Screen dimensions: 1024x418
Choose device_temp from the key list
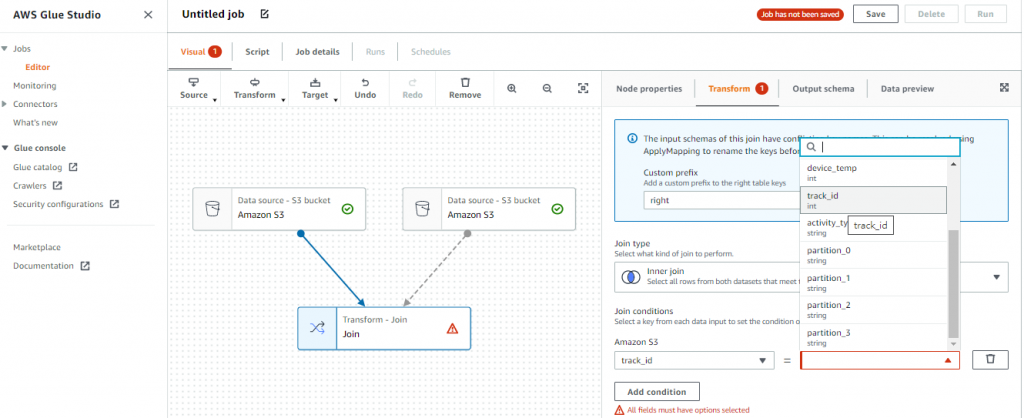pyautogui.click(x=874, y=172)
